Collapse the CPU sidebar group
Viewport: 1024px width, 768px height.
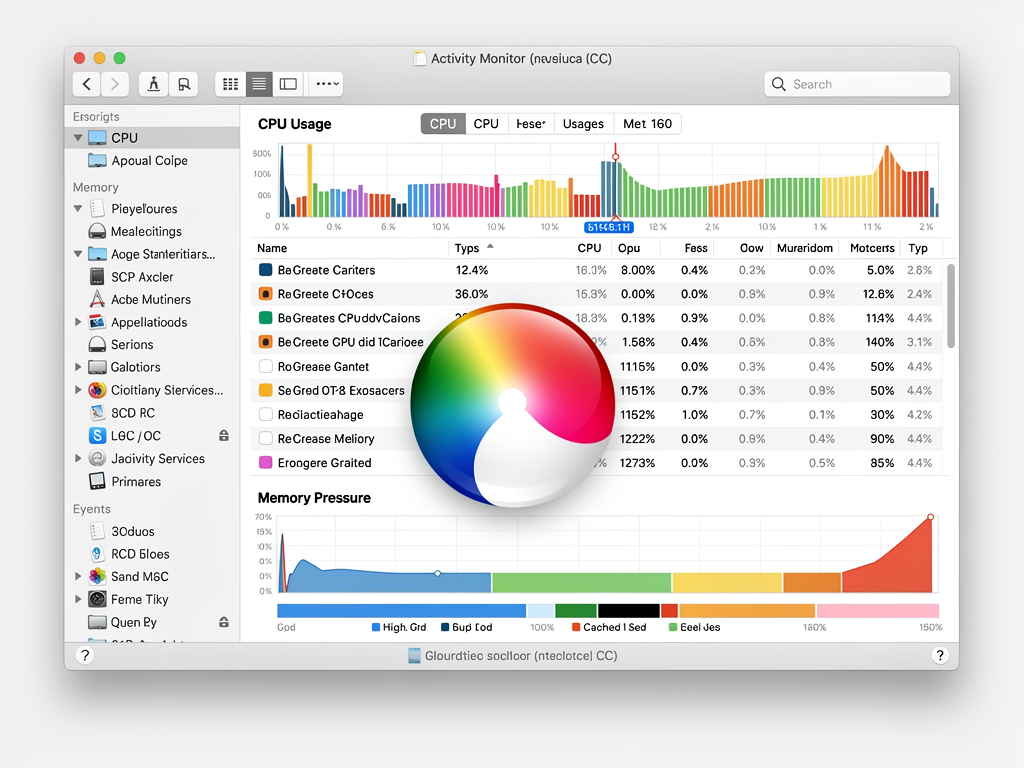pyautogui.click(x=78, y=138)
